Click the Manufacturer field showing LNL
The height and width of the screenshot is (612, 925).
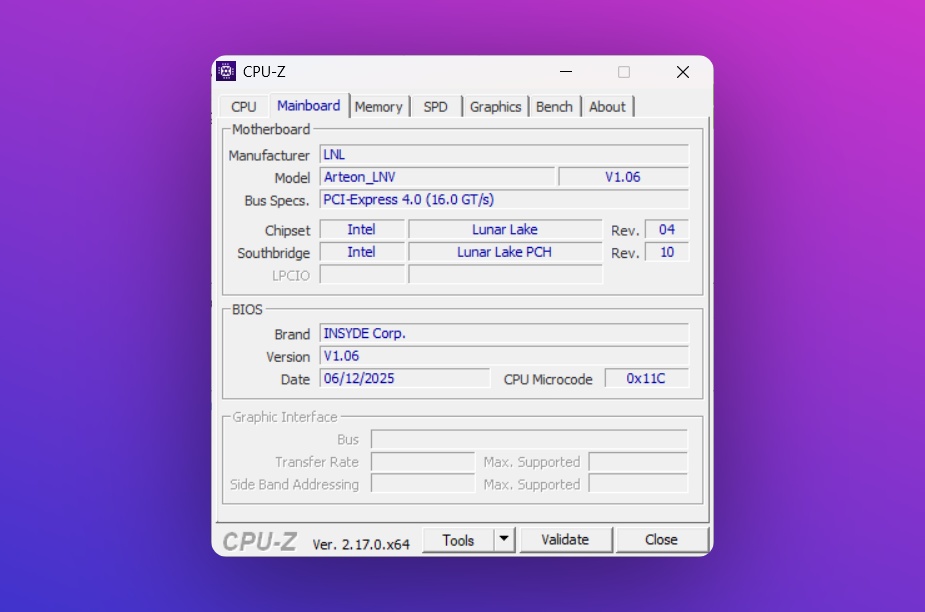point(504,155)
